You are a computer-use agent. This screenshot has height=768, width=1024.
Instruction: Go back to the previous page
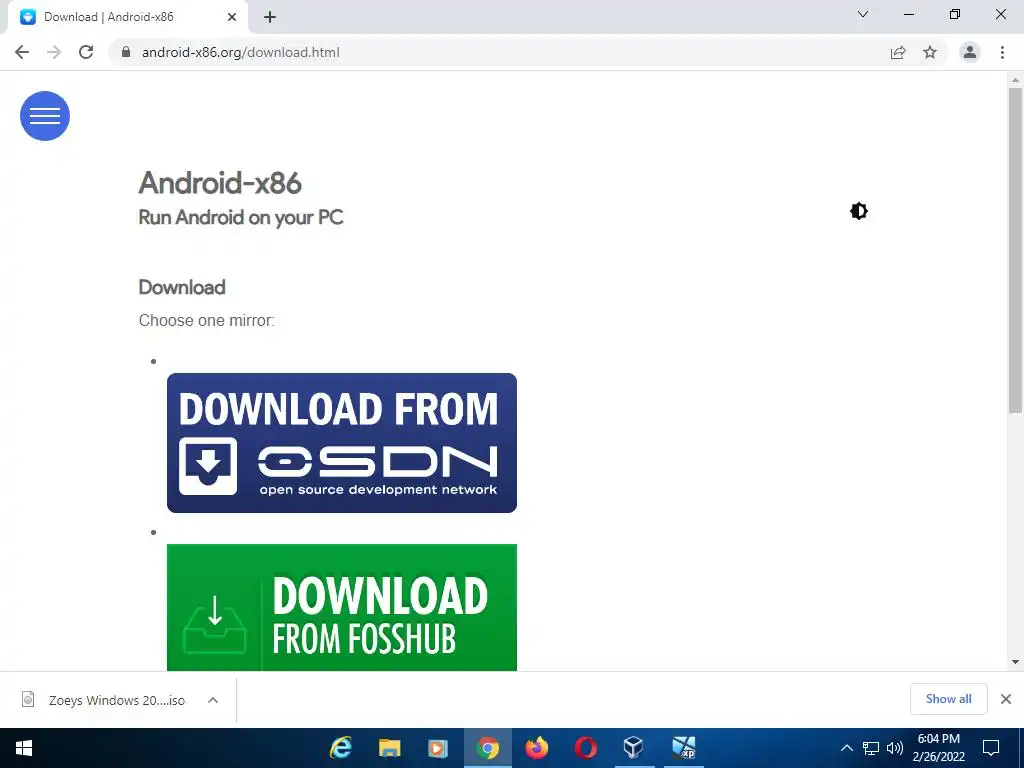point(22,52)
